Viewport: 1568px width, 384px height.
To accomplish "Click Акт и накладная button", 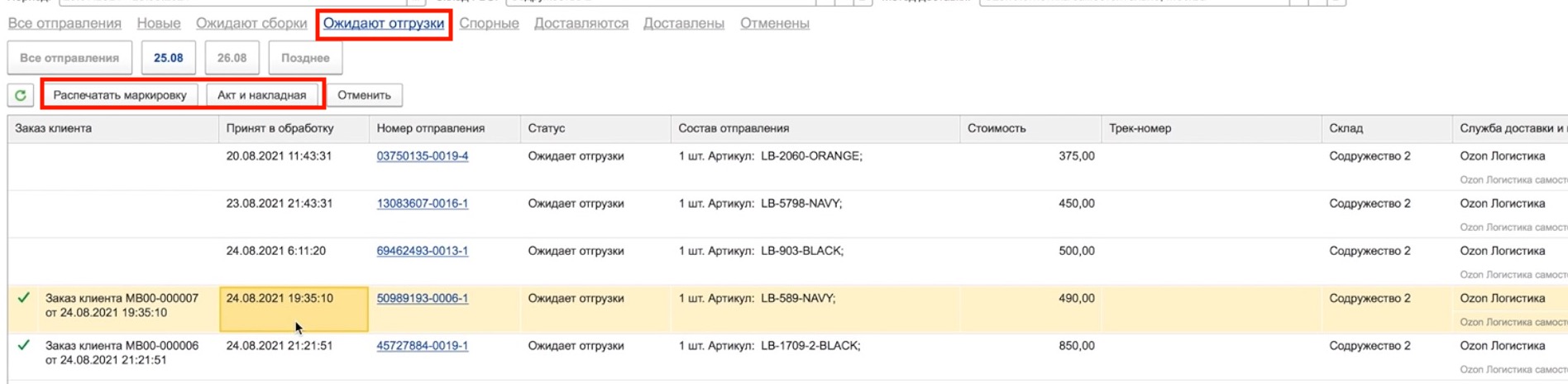I will tap(262, 95).
